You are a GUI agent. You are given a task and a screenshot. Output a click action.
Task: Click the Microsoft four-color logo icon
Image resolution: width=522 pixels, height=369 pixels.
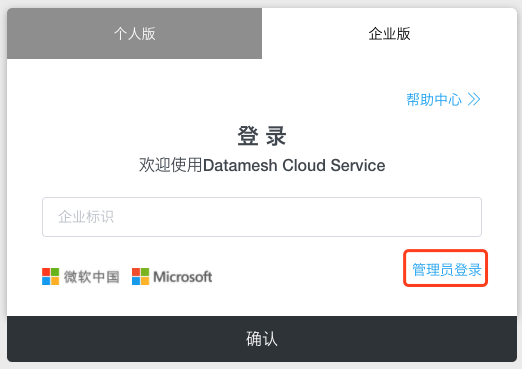click(x=141, y=277)
